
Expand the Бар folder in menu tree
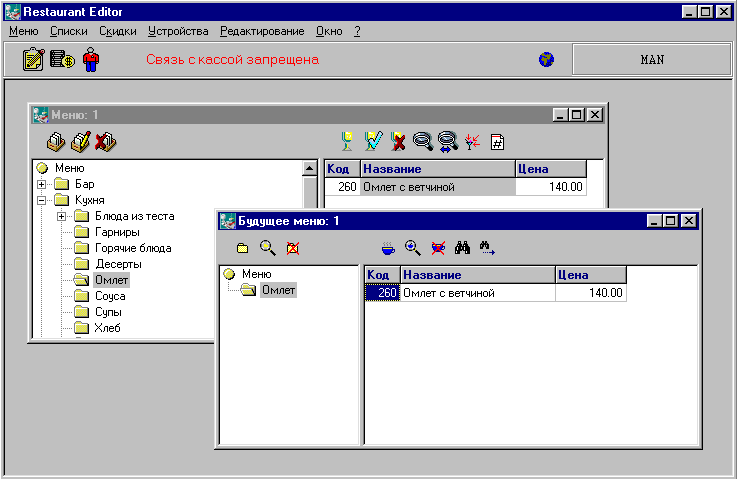(x=41, y=184)
